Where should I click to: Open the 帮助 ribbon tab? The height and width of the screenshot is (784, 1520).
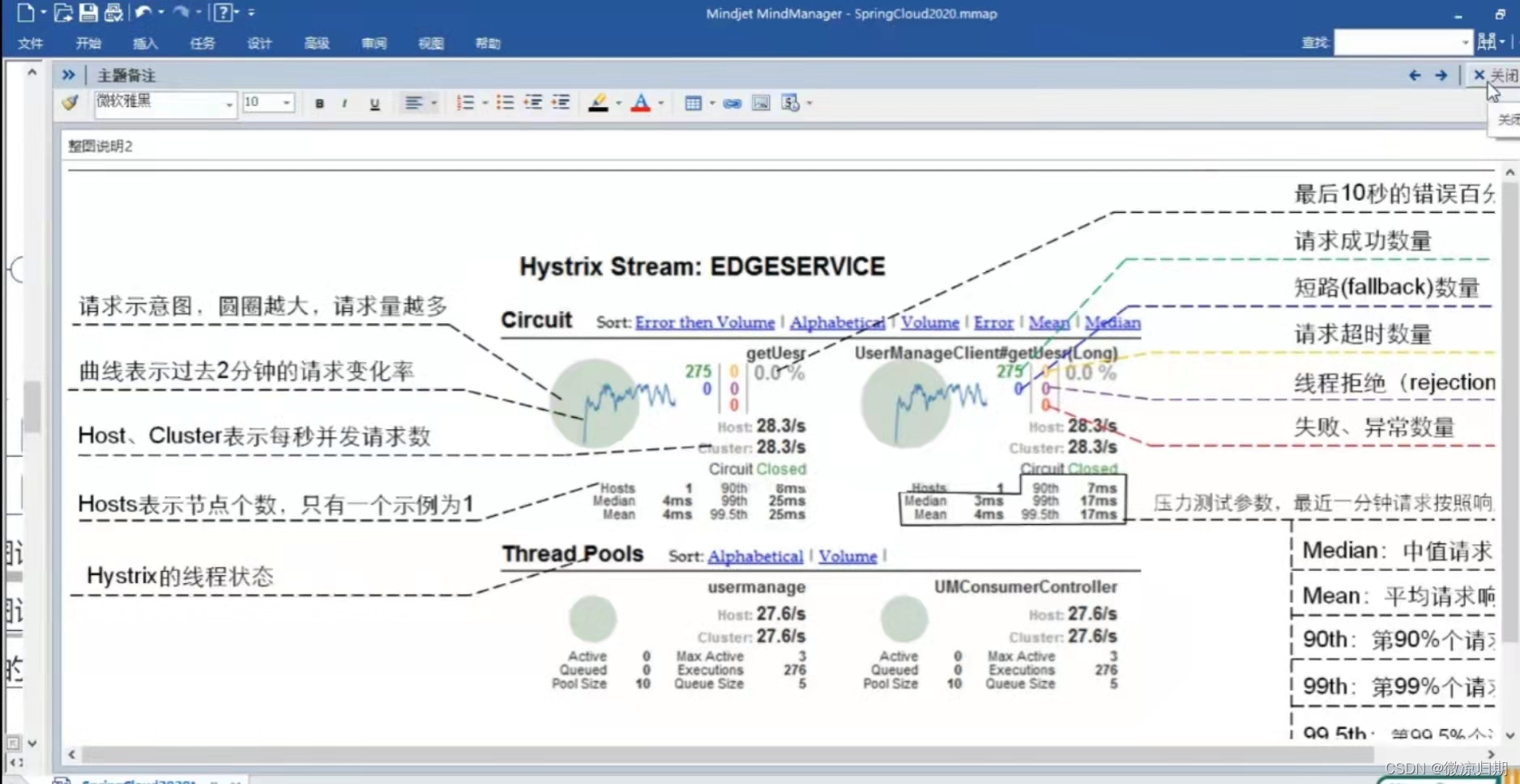(x=488, y=43)
